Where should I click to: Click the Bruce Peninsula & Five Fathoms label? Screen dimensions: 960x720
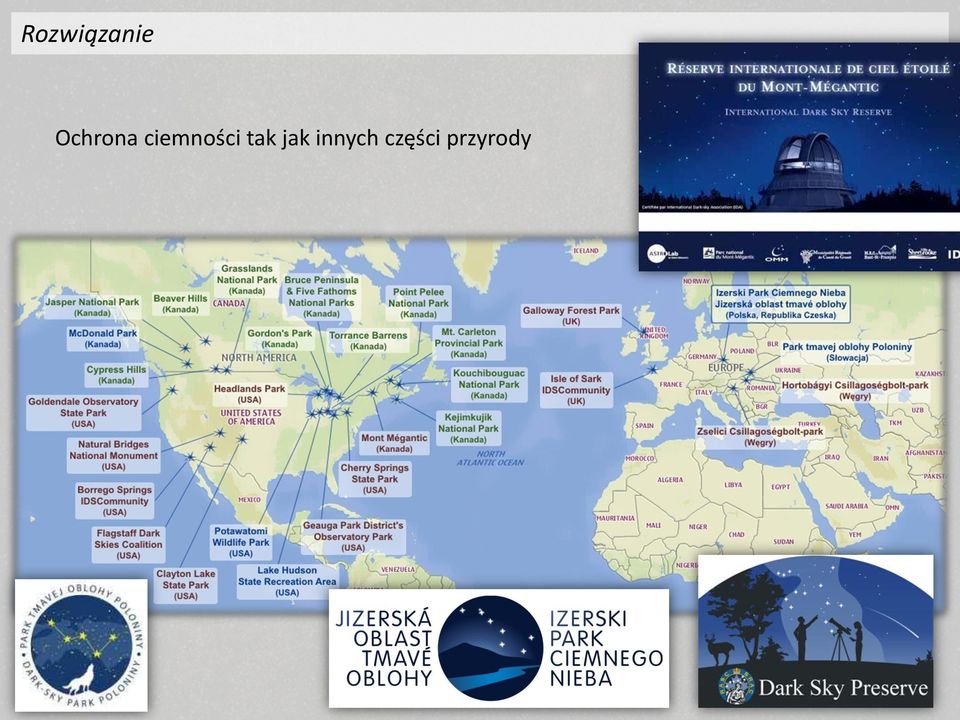point(321,296)
